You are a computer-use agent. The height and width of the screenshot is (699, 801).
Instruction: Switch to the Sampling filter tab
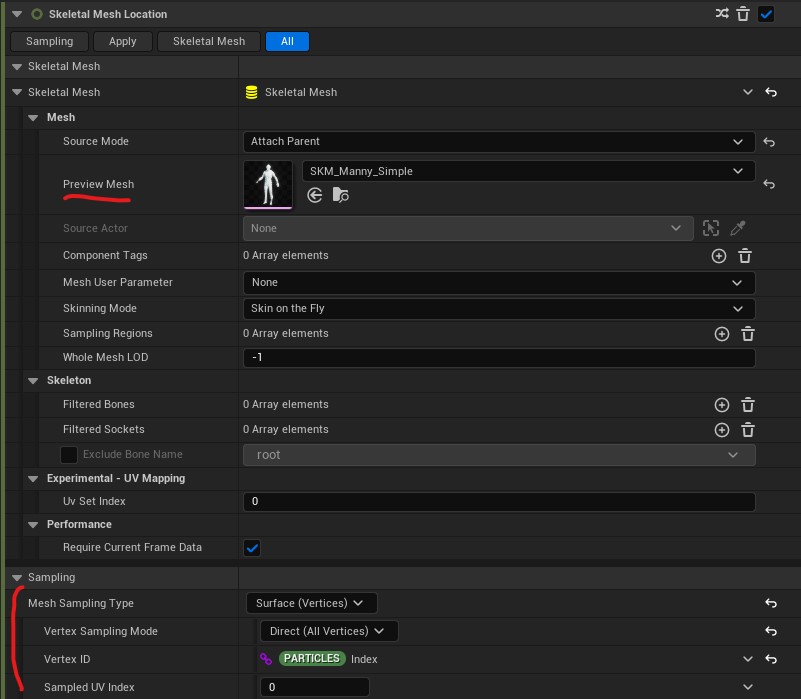point(50,41)
